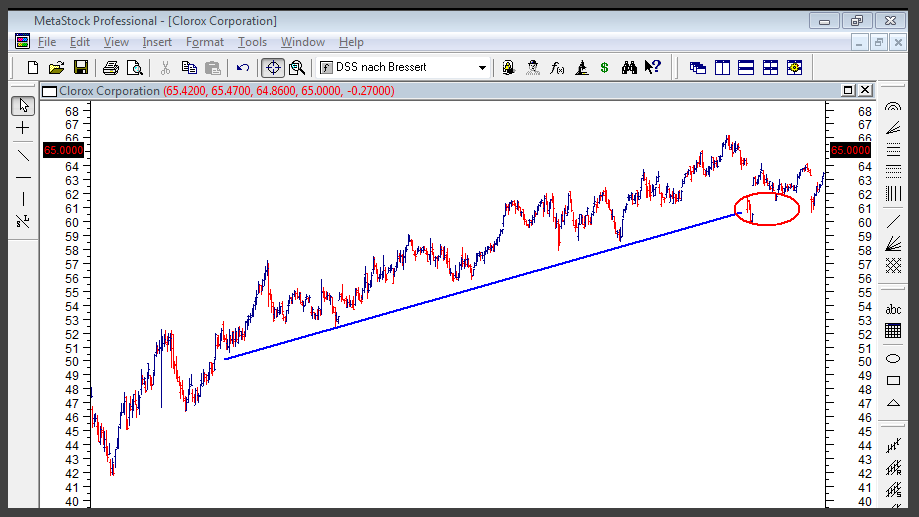Close the Clorox Corporation chart window
The width and height of the screenshot is (919, 517).
pos(865,90)
